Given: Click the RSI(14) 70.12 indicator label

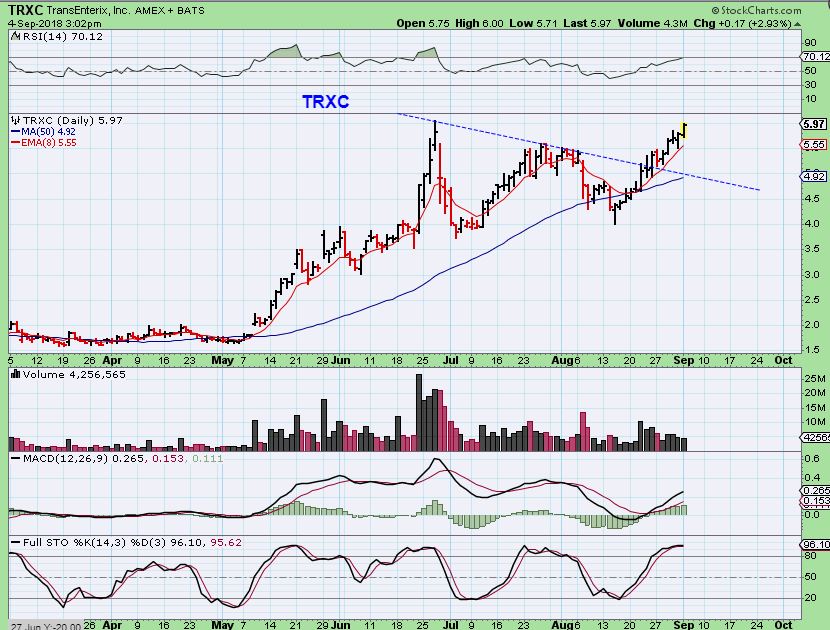Looking at the screenshot, I should 57,37.
